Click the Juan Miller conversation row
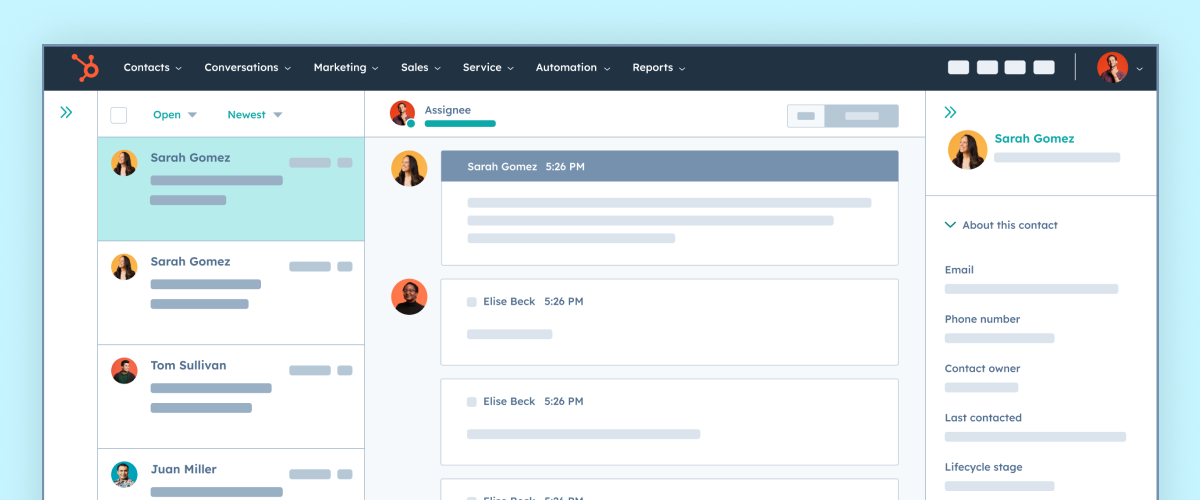 click(231, 475)
